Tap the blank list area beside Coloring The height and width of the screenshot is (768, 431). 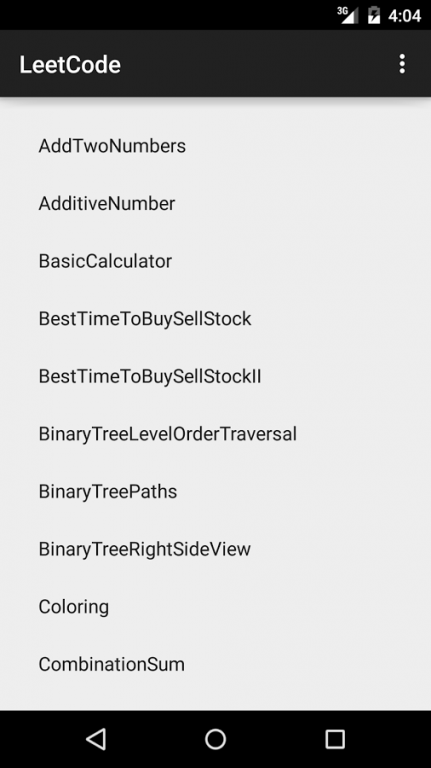[x=269, y=606]
